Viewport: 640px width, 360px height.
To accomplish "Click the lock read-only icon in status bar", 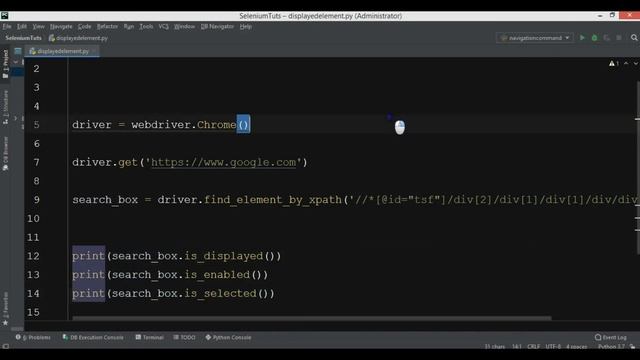I will [x=632, y=347].
